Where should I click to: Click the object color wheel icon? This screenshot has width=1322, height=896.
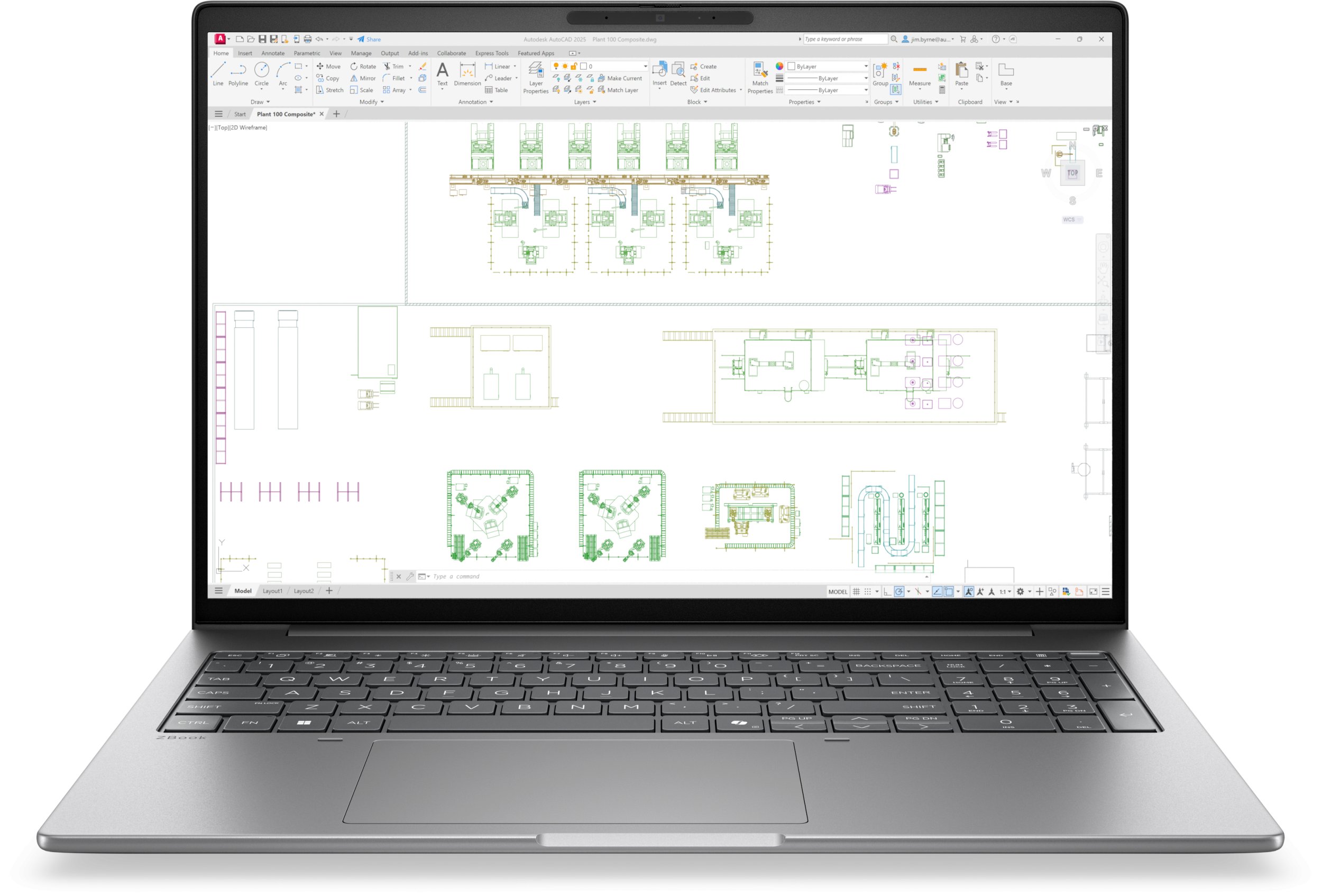tap(779, 66)
